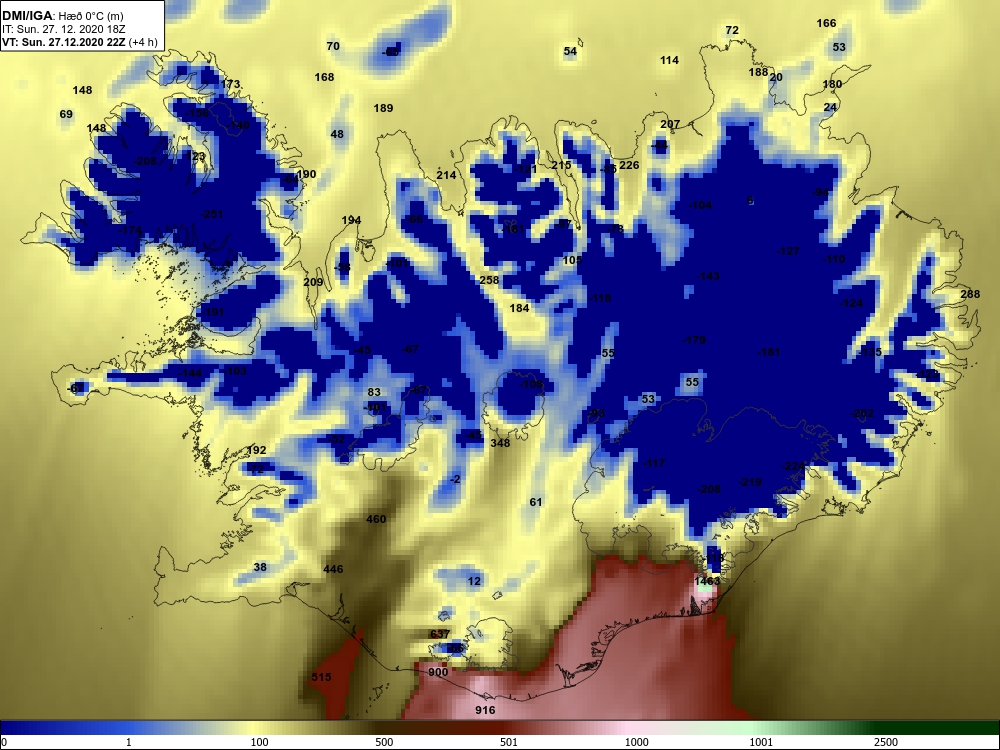Select the 70 map value
Screen dimensions: 1000x750
tap(333, 46)
